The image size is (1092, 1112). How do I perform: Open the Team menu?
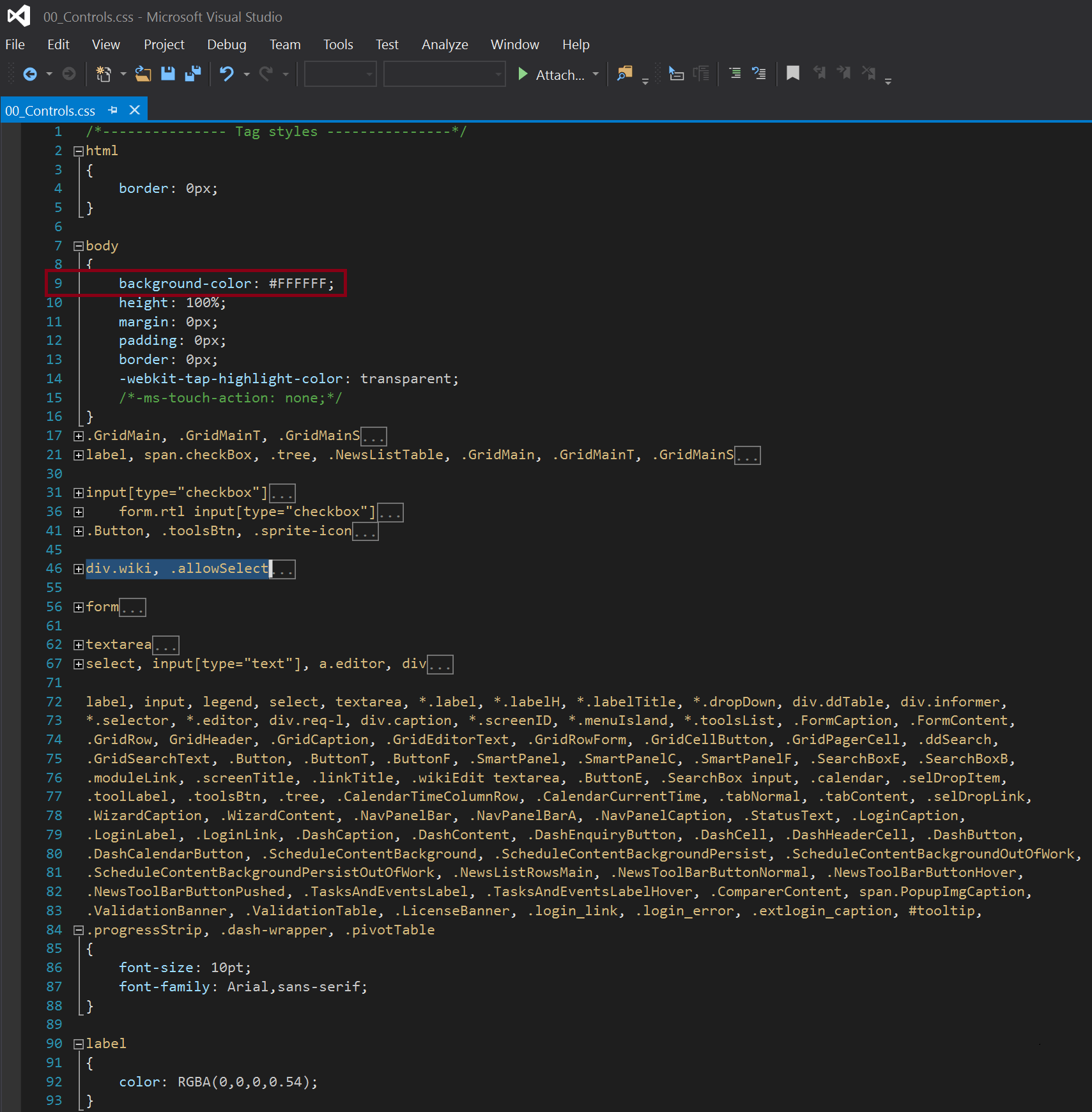coord(285,45)
